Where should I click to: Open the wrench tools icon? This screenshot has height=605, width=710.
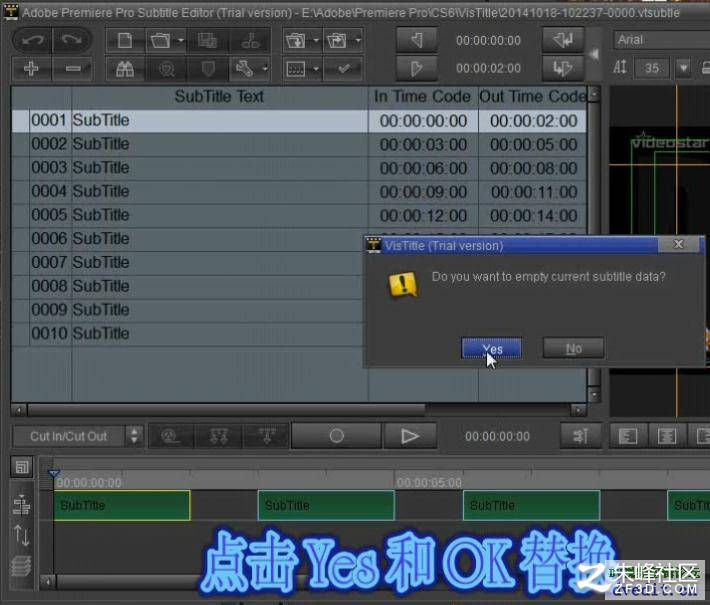click(245, 69)
